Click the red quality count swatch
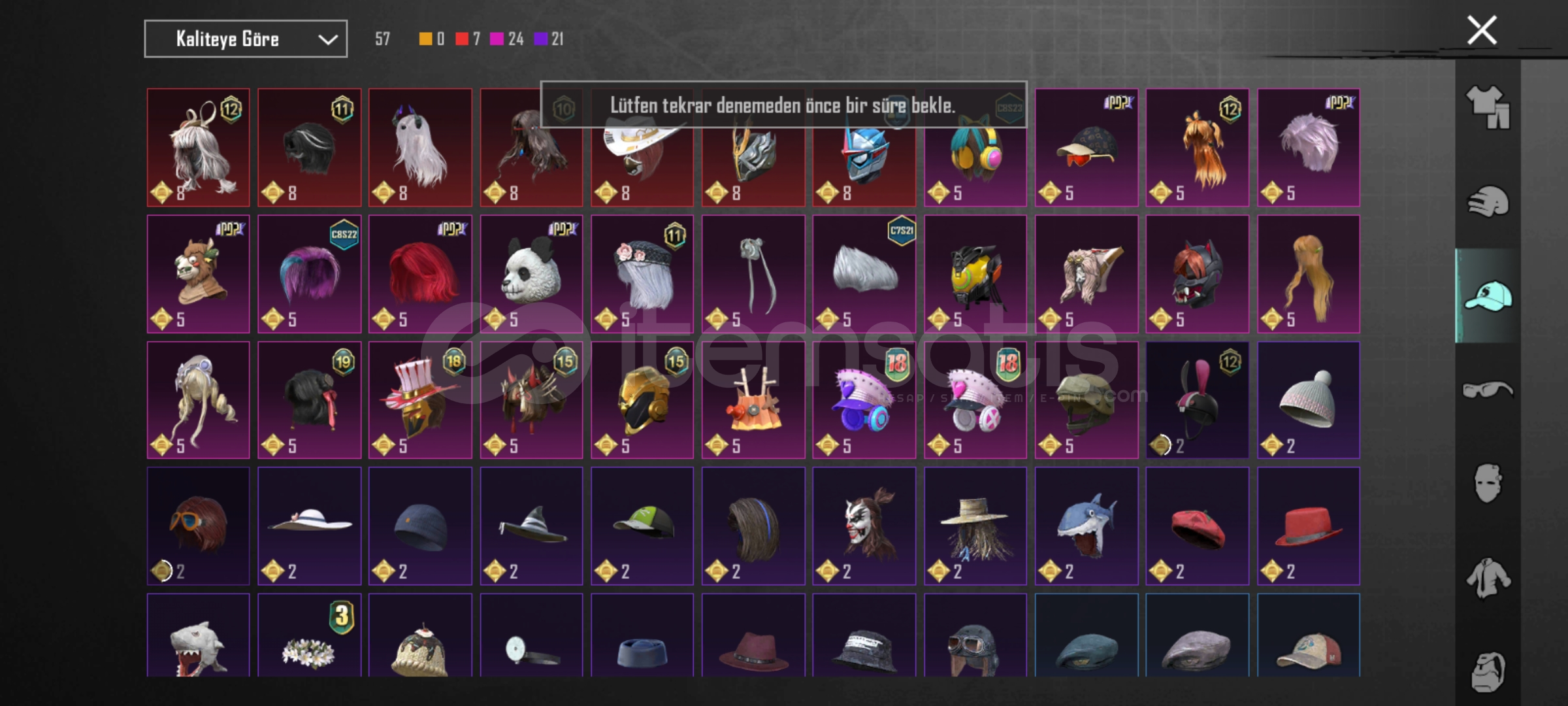This screenshot has height=706, width=1568. click(462, 39)
